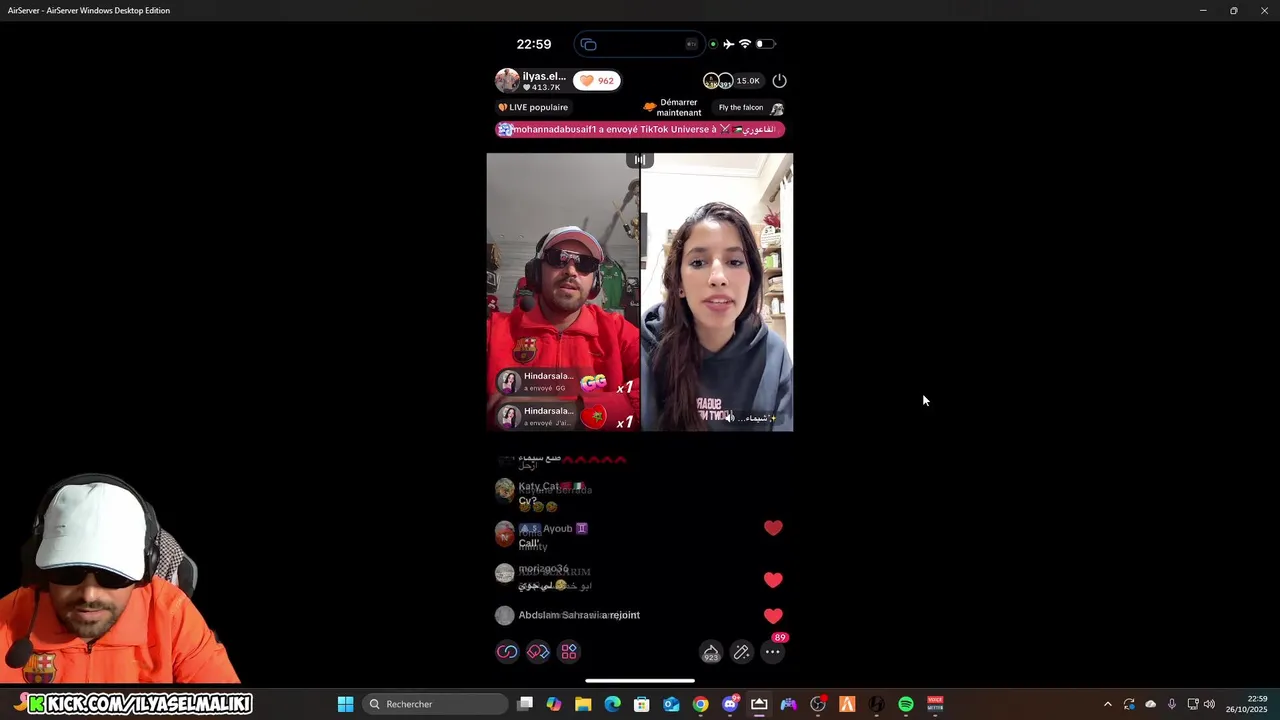1280x720 pixels.
Task: Open the 15.0K viewer count list
Action: click(748, 81)
